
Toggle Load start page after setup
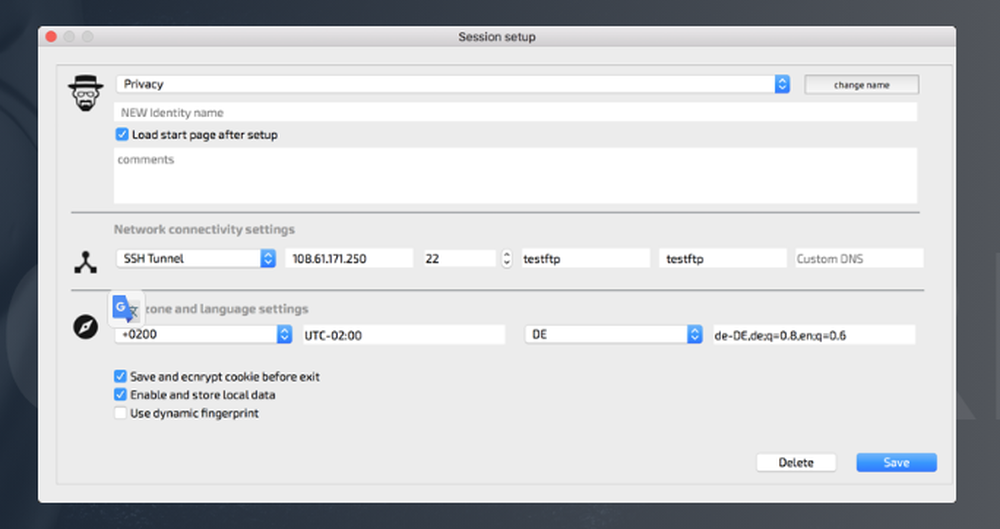(122, 135)
